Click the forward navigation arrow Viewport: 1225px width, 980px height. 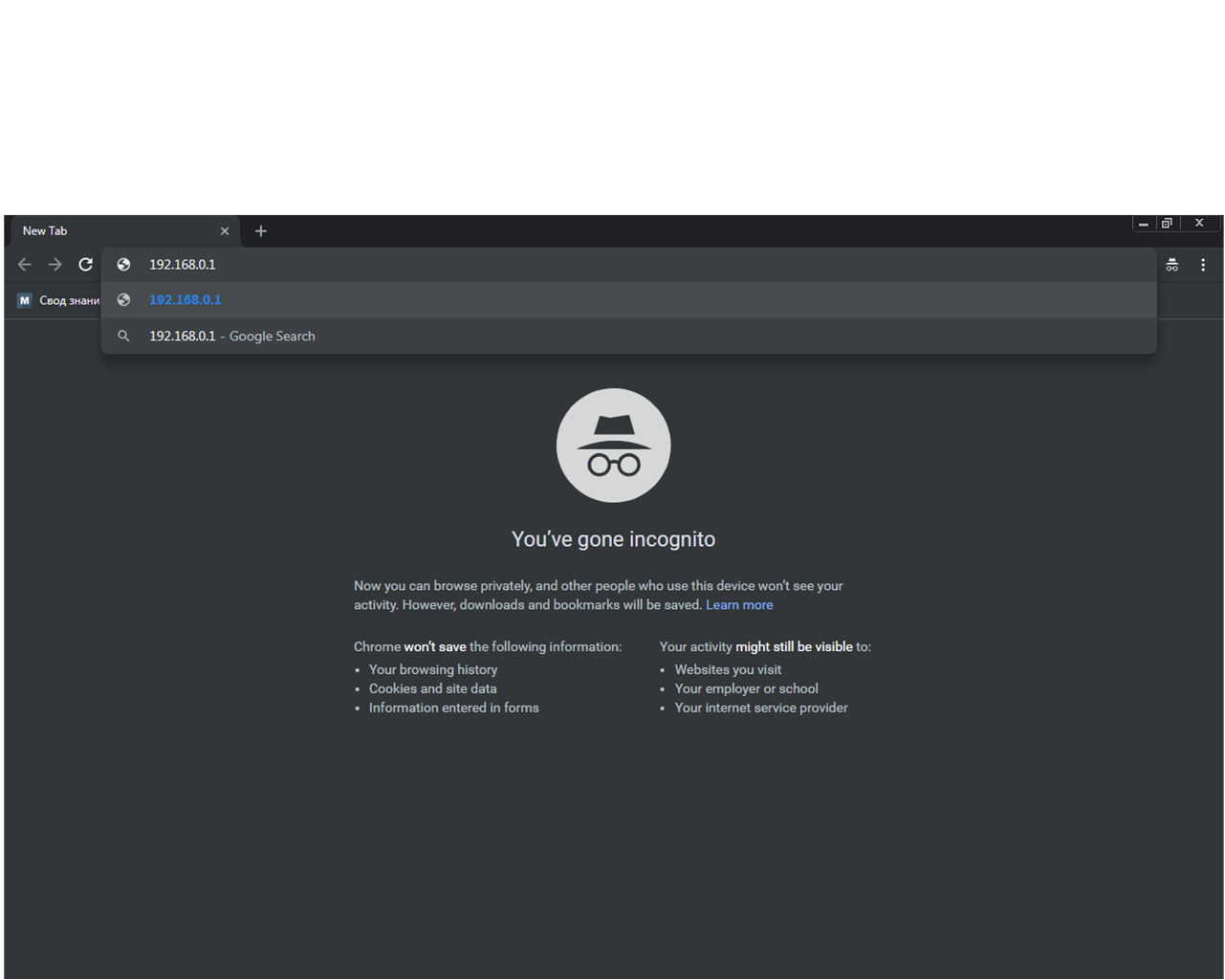55,265
